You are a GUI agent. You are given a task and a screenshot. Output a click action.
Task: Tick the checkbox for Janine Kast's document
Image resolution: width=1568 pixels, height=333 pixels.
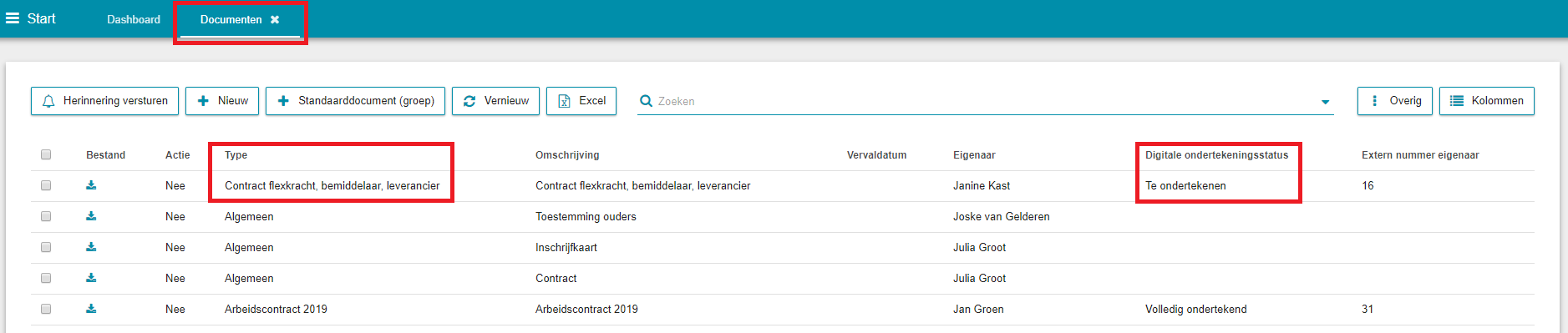(x=46, y=185)
